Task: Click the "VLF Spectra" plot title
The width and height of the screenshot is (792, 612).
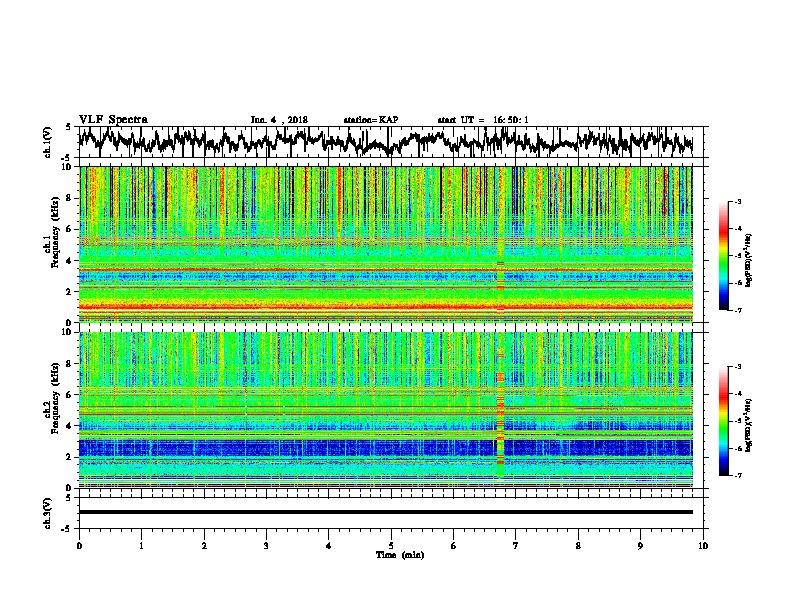Action: pos(113,120)
